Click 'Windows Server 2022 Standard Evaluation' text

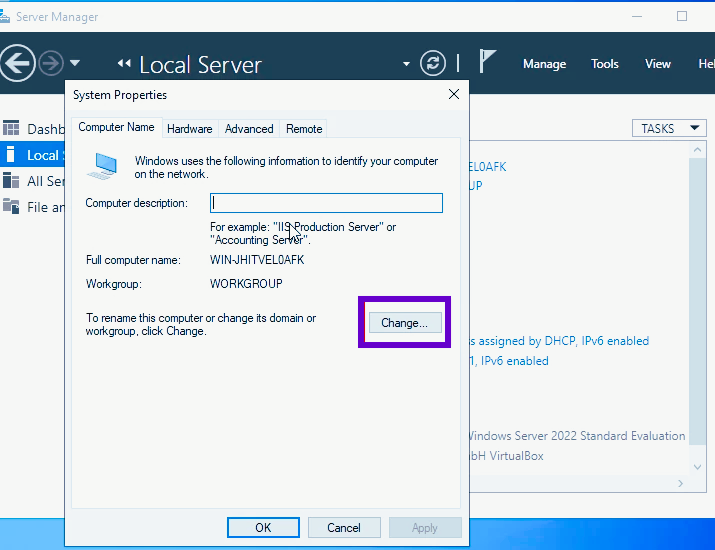point(577,436)
